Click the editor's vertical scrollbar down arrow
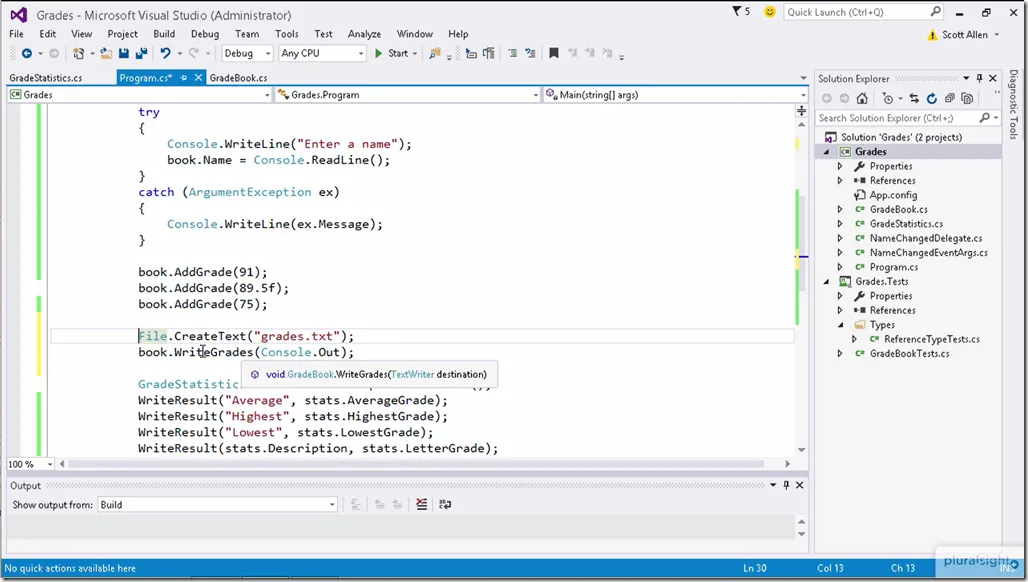The image size is (1028, 582). [801, 450]
